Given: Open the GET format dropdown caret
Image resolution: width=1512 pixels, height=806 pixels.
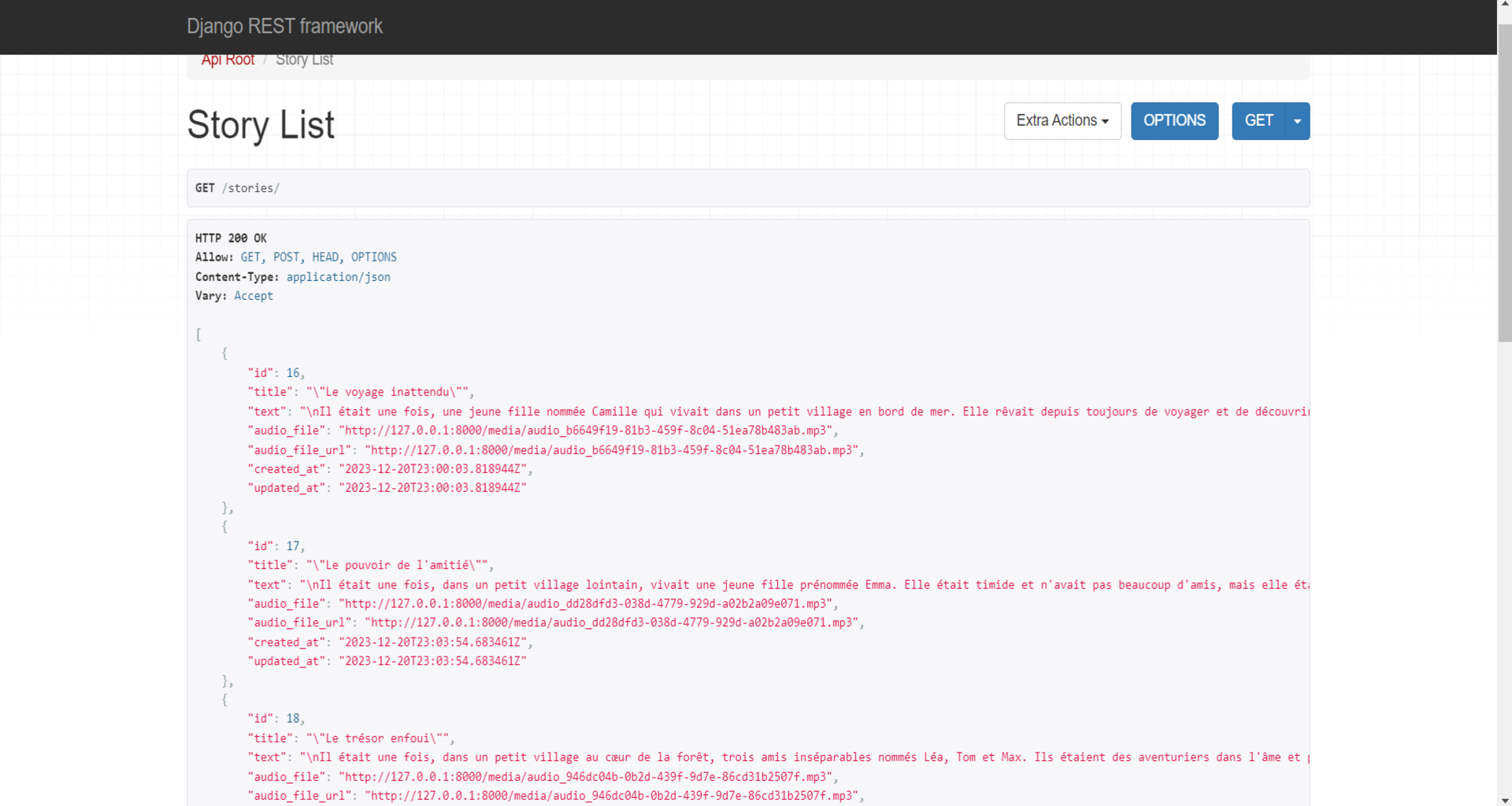Looking at the screenshot, I should [x=1297, y=120].
